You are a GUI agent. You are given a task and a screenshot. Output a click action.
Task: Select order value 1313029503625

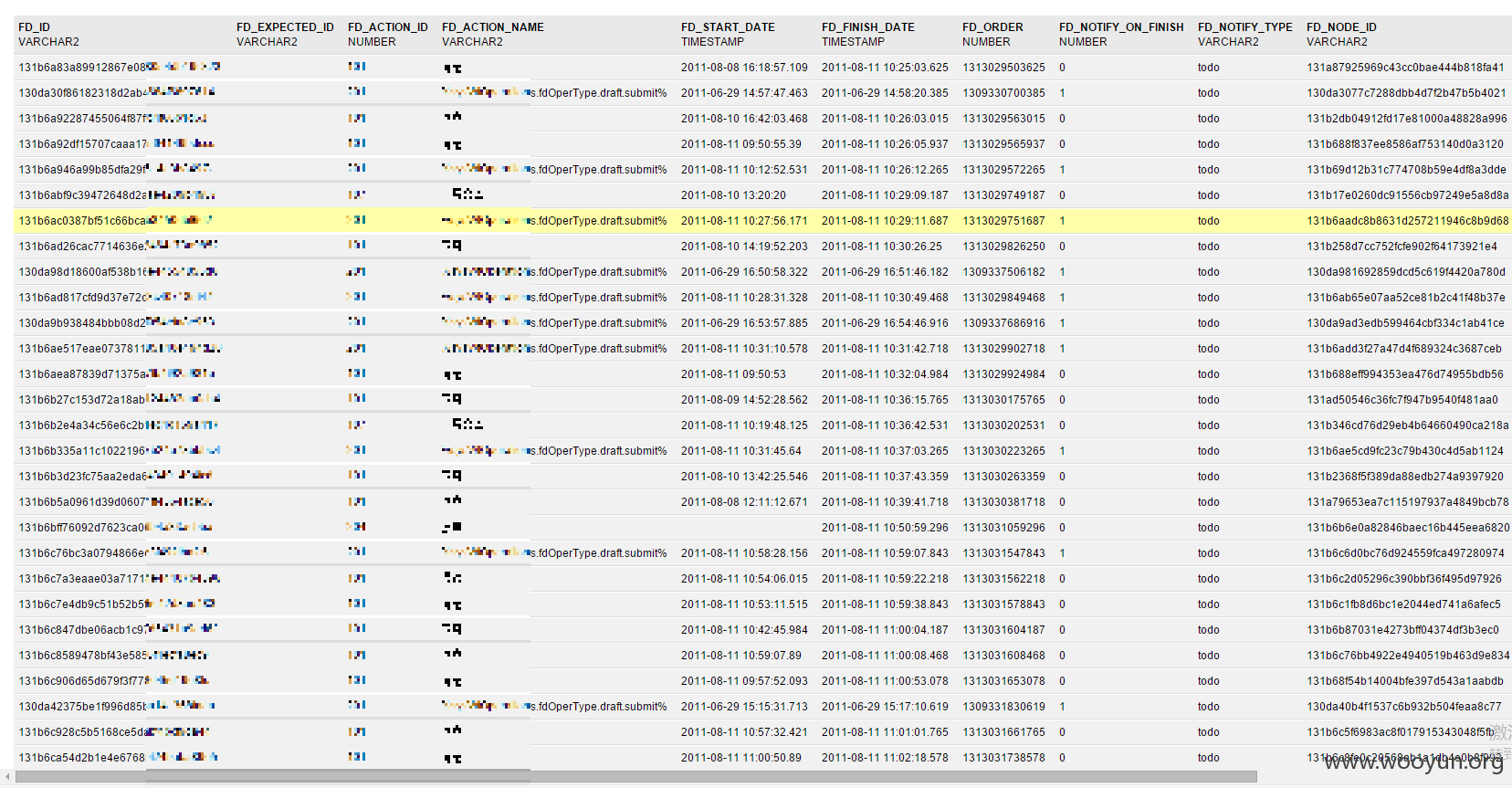tap(1003, 68)
